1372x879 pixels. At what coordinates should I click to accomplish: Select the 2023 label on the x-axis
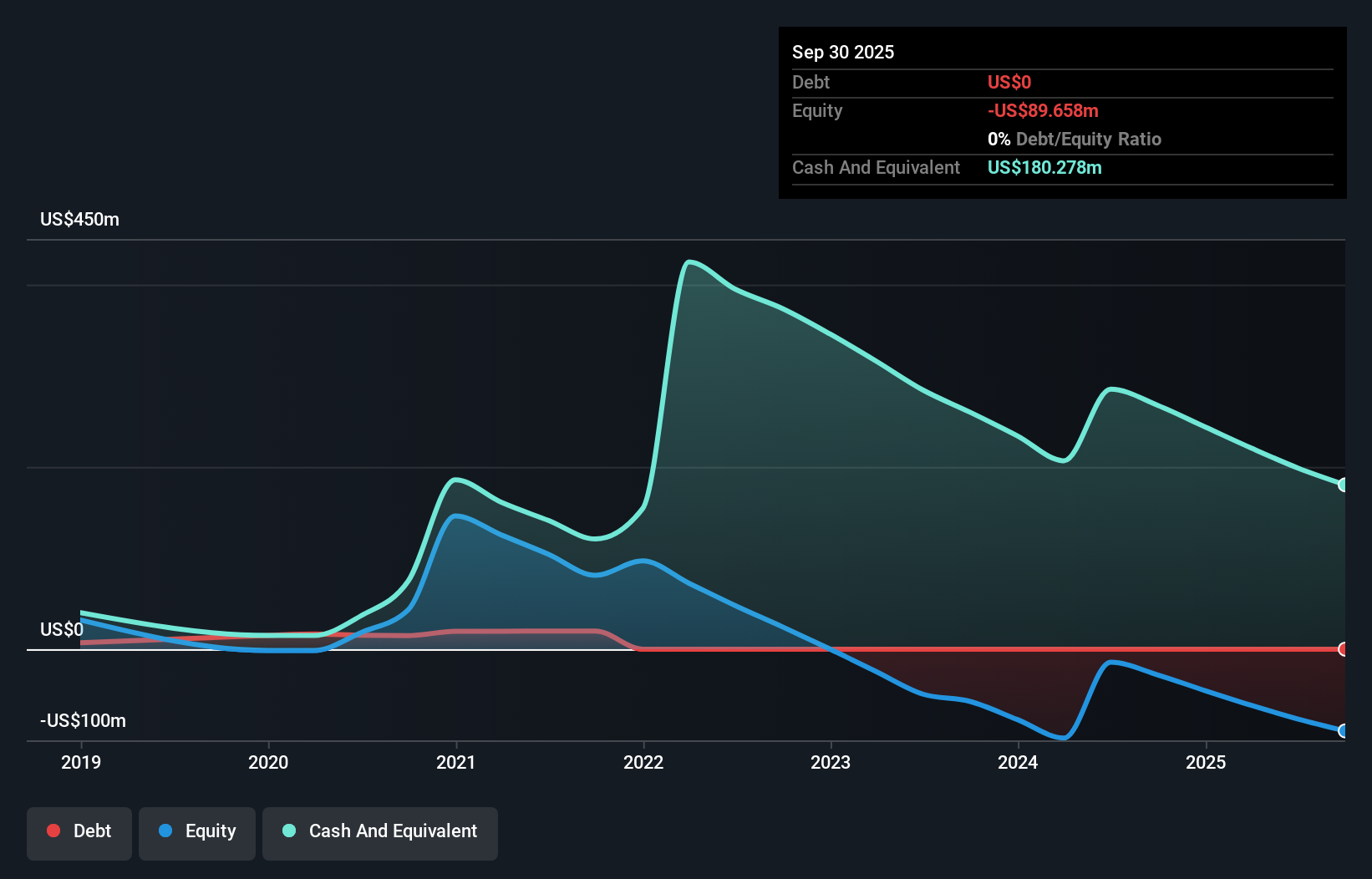point(831,762)
